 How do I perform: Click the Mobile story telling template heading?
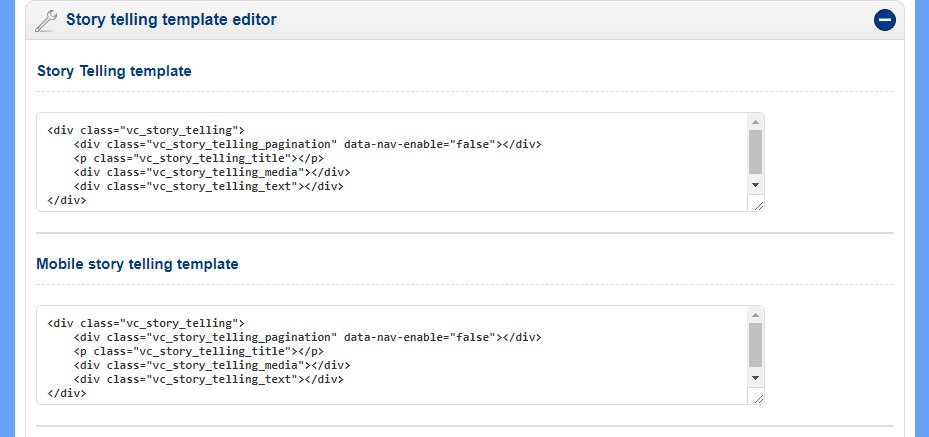[137, 264]
